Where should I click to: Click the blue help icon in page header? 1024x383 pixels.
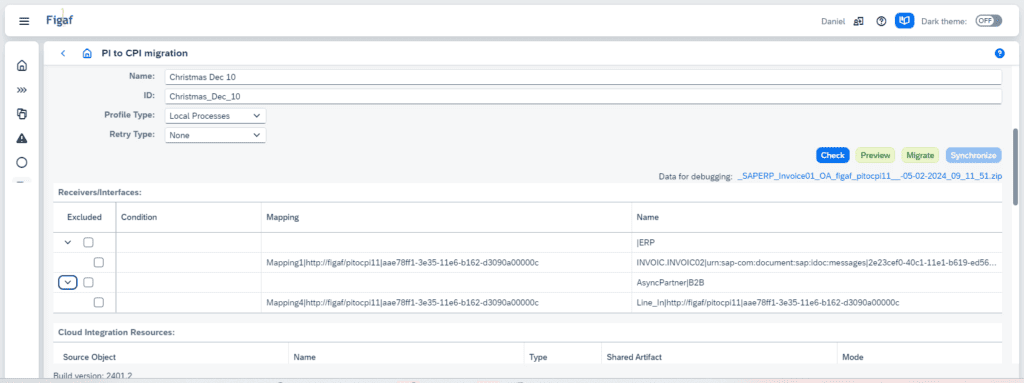pos(999,54)
